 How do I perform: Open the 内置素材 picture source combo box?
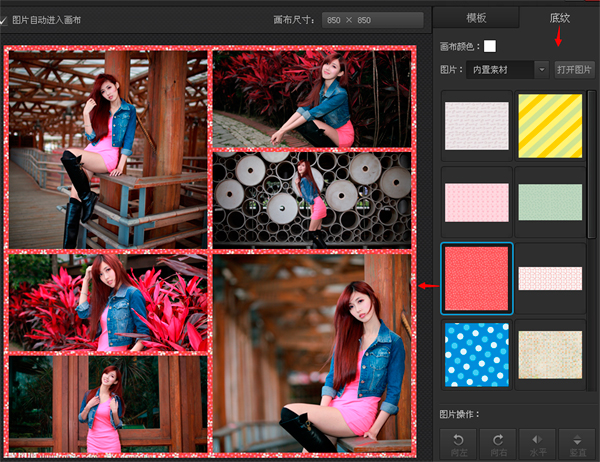[x=507, y=70]
